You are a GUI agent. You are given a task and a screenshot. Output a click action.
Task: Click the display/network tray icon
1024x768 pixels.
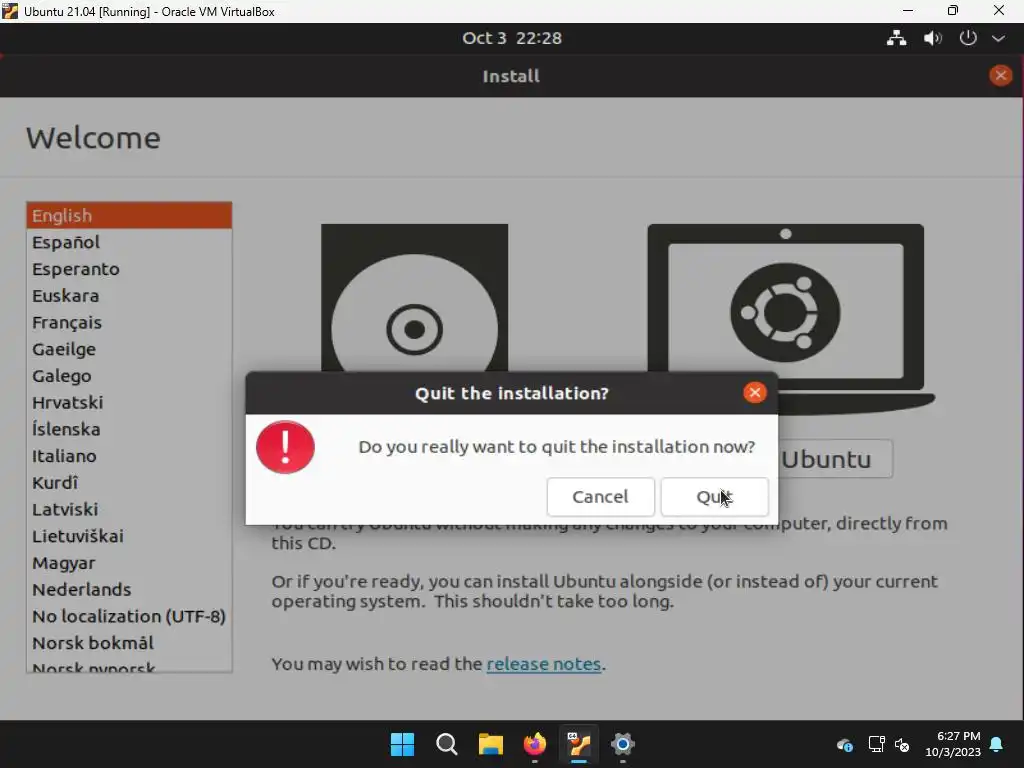click(876, 744)
